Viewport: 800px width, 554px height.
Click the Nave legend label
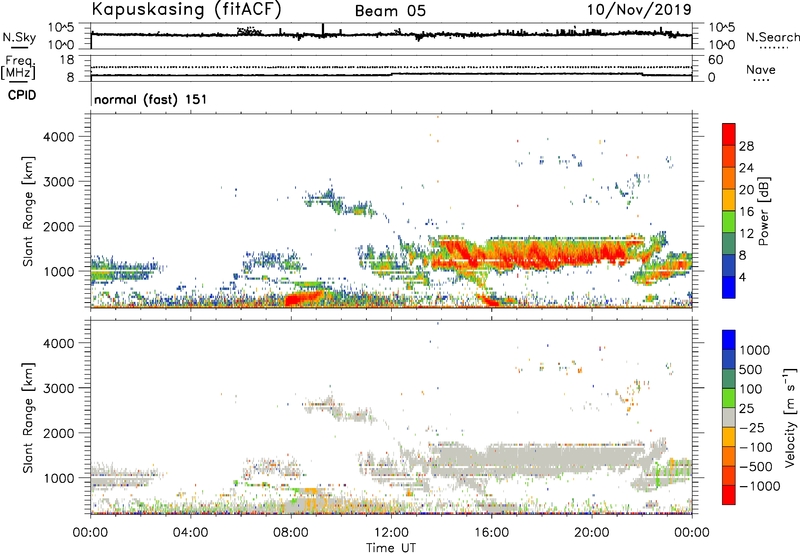pos(761,69)
